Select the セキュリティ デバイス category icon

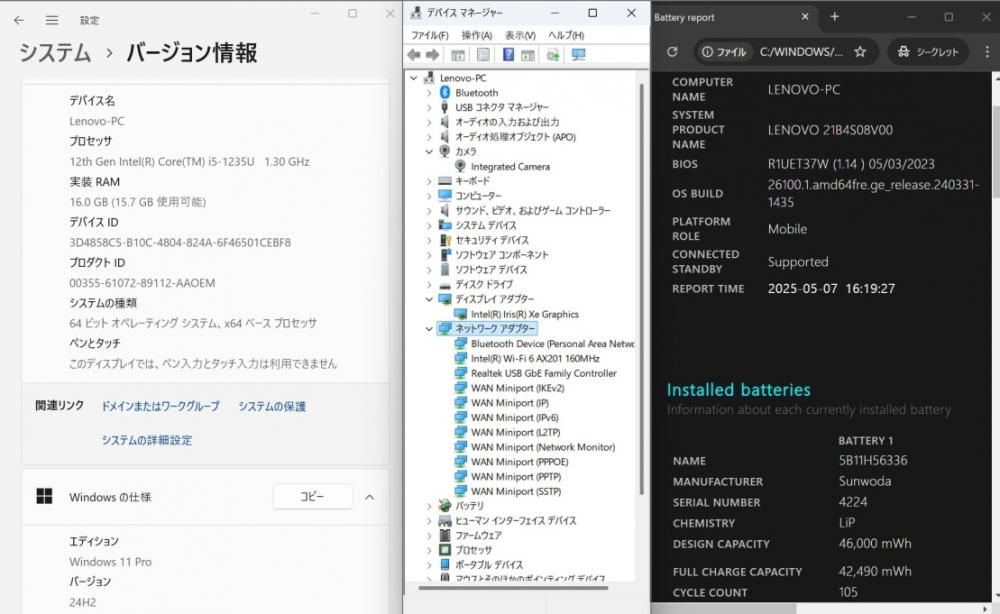point(445,240)
